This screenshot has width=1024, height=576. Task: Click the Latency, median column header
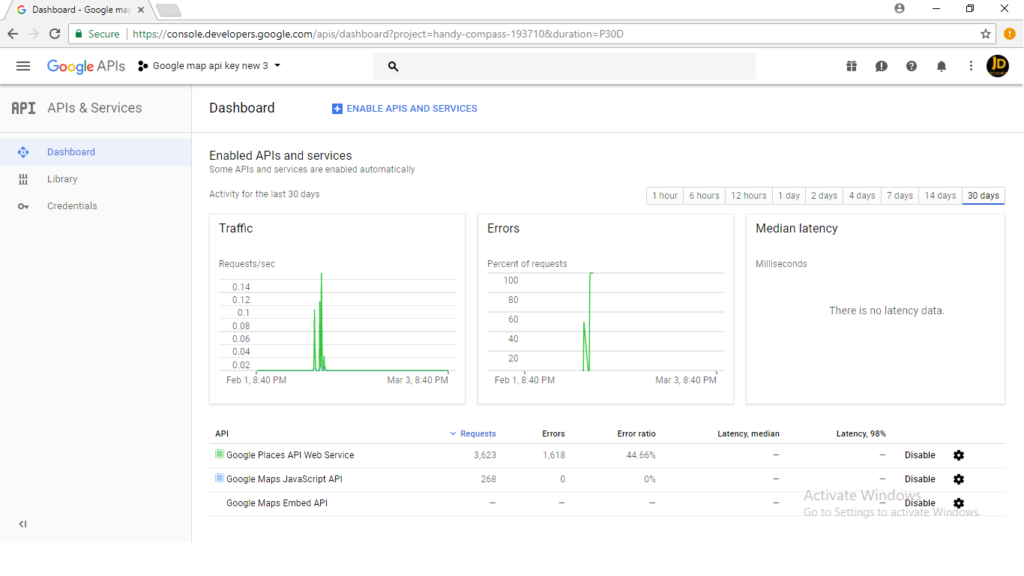coord(748,434)
